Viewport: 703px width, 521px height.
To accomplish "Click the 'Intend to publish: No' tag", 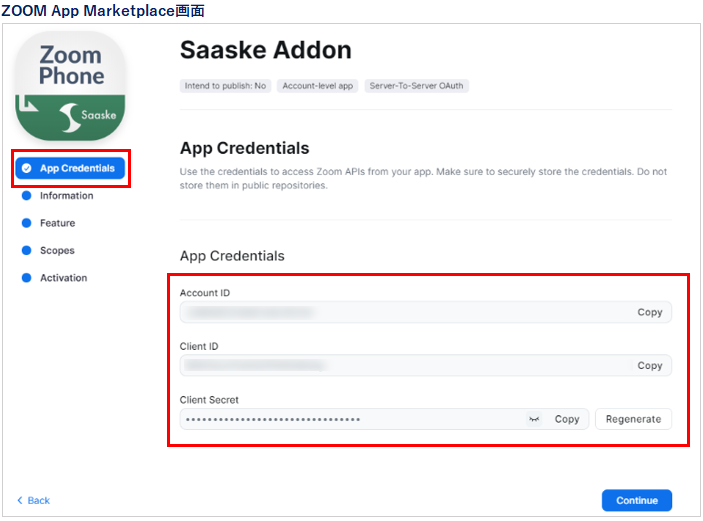I will (226, 86).
